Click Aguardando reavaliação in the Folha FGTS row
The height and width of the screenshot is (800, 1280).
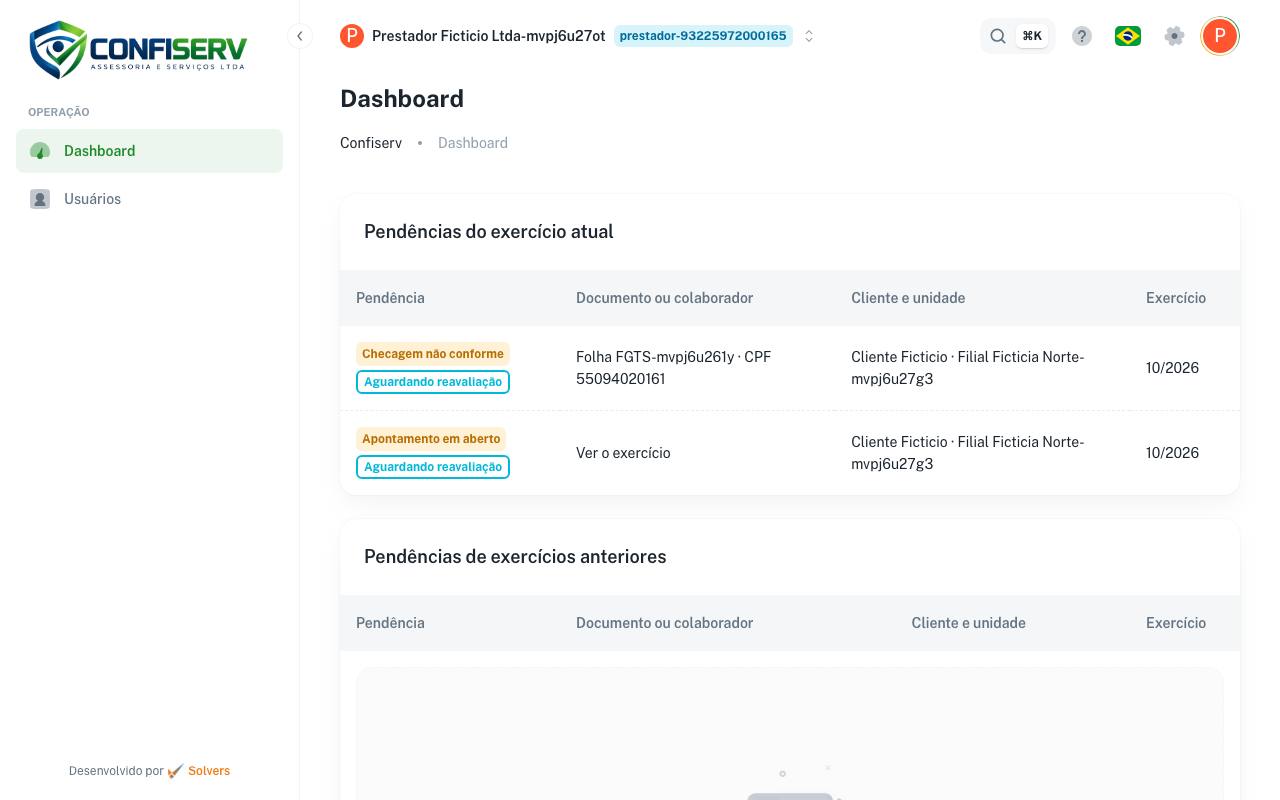(433, 382)
